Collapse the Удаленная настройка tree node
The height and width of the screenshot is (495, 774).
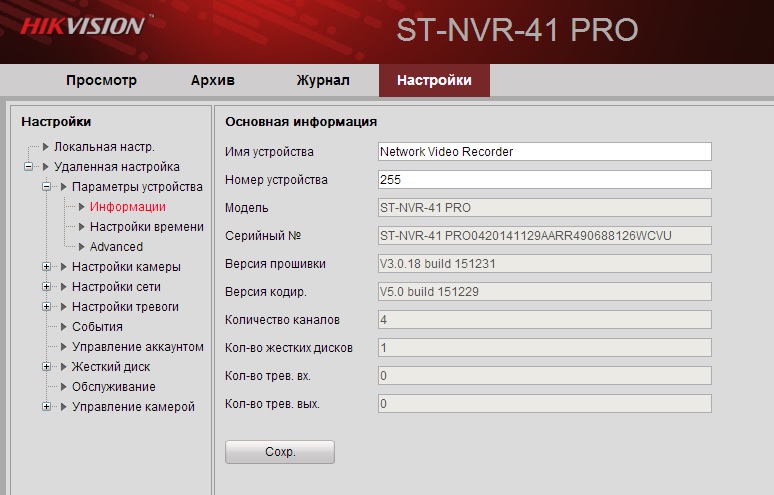(x=29, y=167)
